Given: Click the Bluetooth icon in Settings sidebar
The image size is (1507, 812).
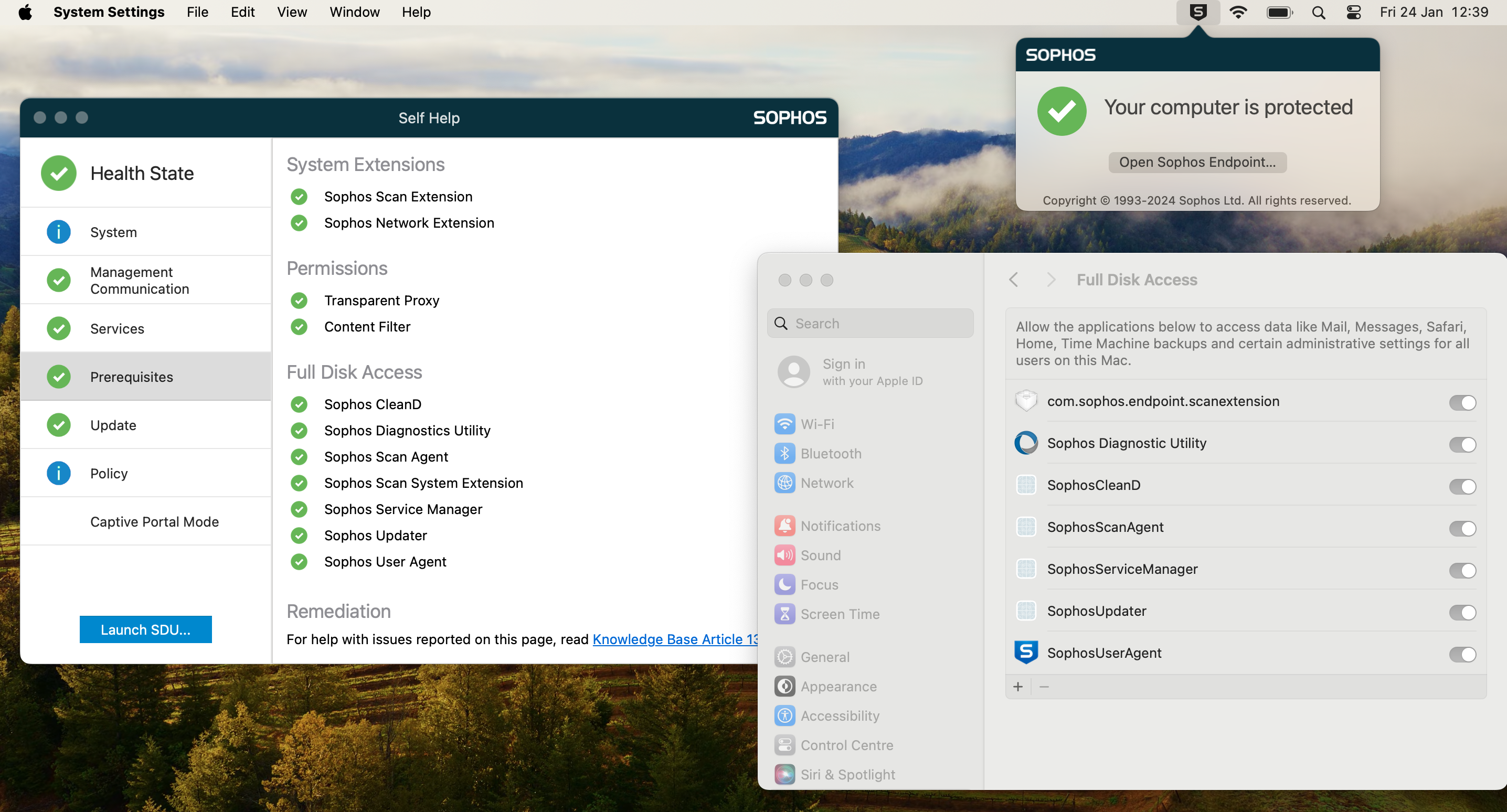Looking at the screenshot, I should click(x=784, y=453).
